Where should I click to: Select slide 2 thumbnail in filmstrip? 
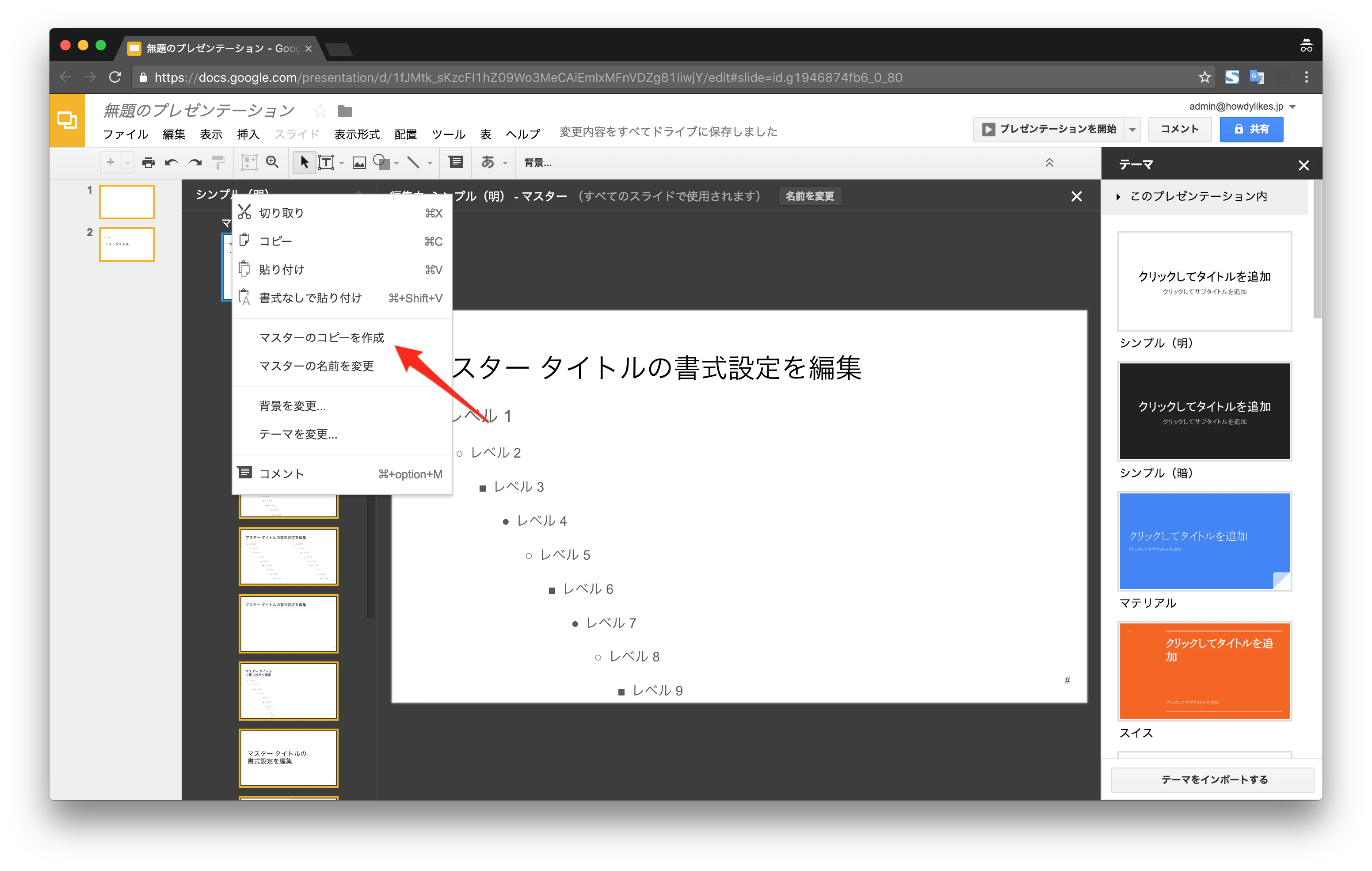click(x=126, y=244)
